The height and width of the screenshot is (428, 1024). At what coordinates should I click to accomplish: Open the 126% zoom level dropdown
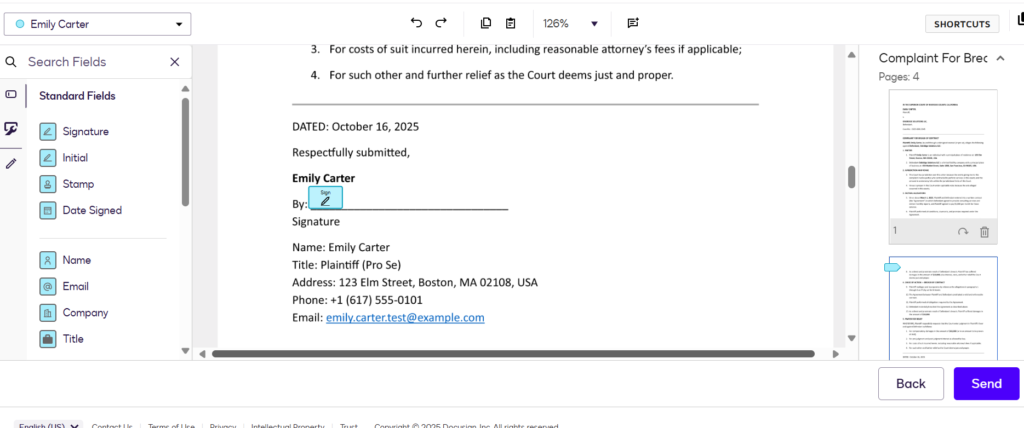pos(570,23)
